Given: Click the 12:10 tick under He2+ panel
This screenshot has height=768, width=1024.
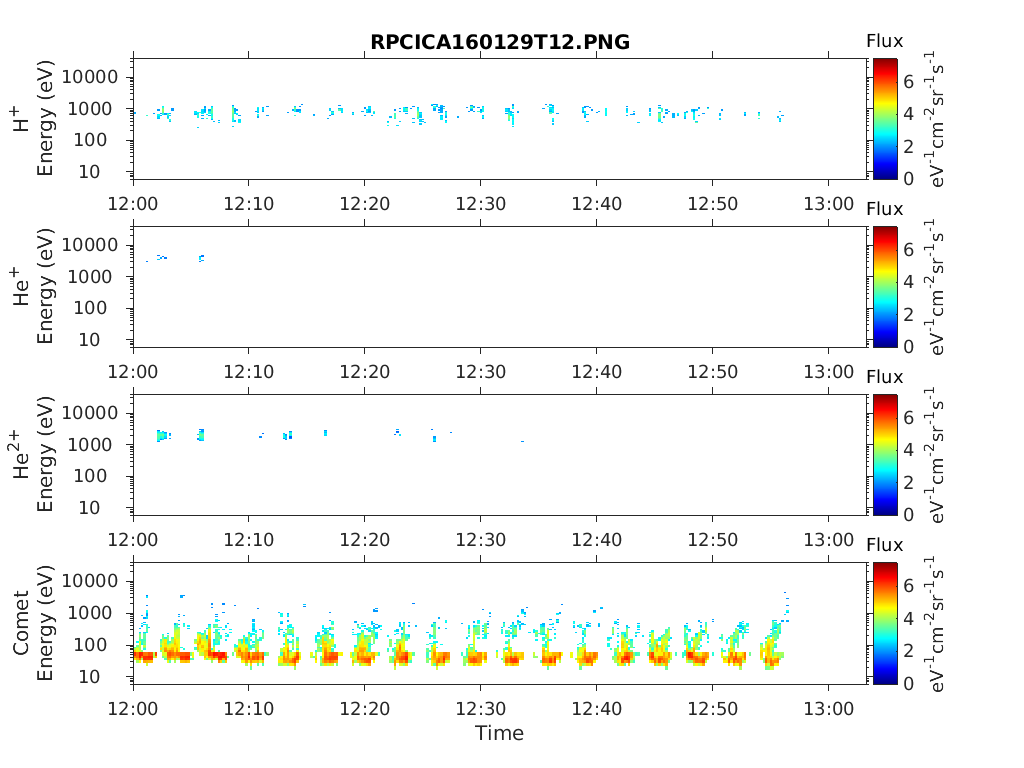Looking at the screenshot, I should (x=249, y=539).
